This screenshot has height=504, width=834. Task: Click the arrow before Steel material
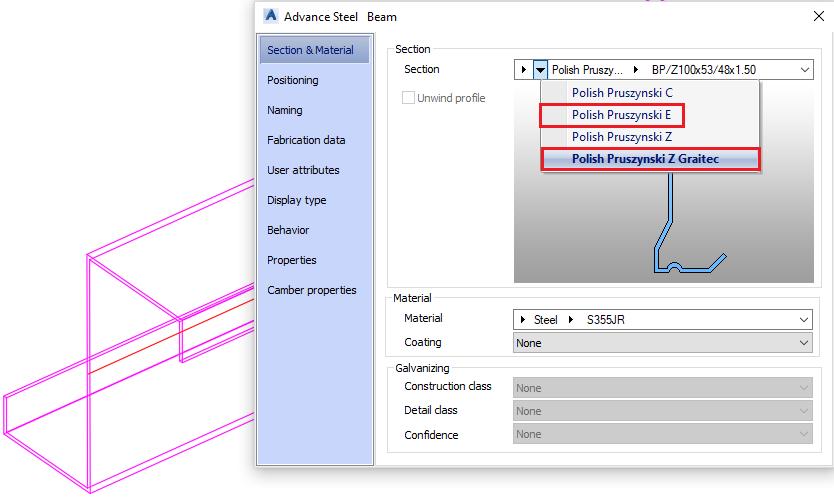522,320
